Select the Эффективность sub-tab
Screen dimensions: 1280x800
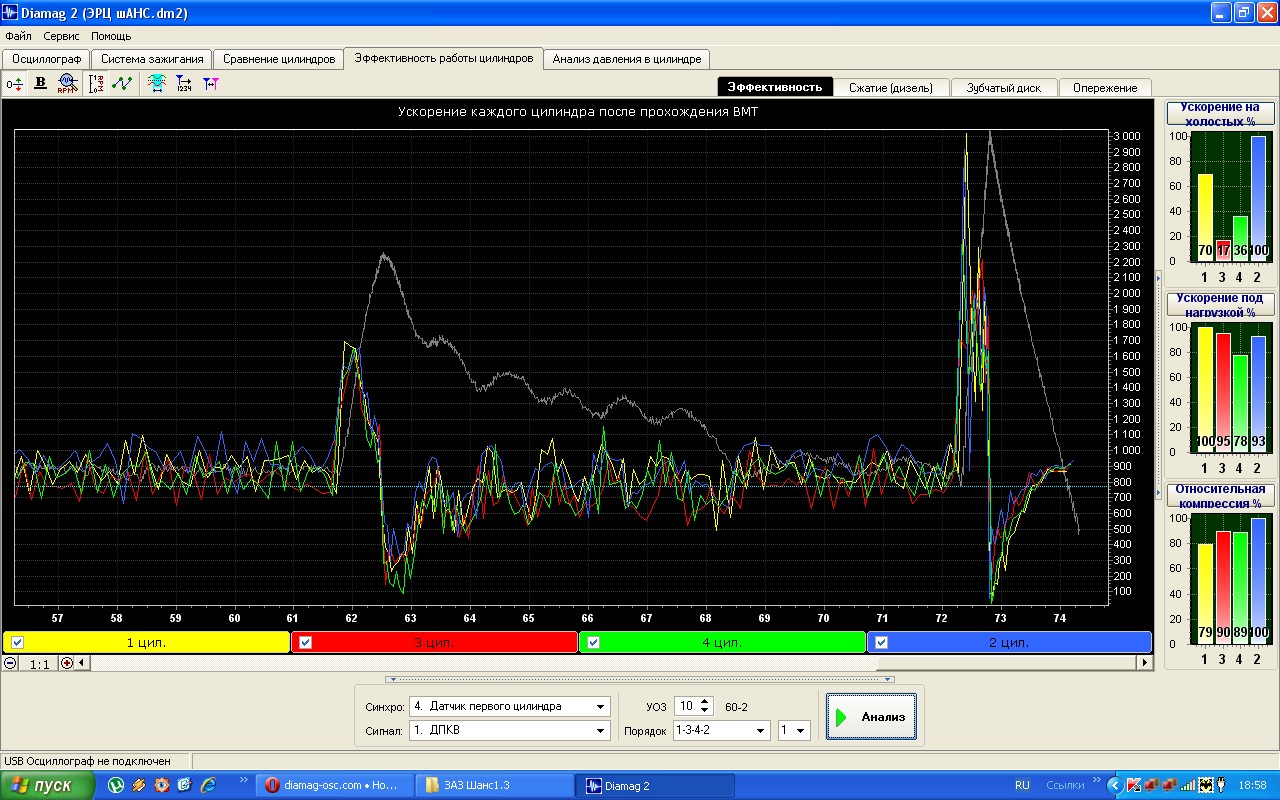click(775, 87)
